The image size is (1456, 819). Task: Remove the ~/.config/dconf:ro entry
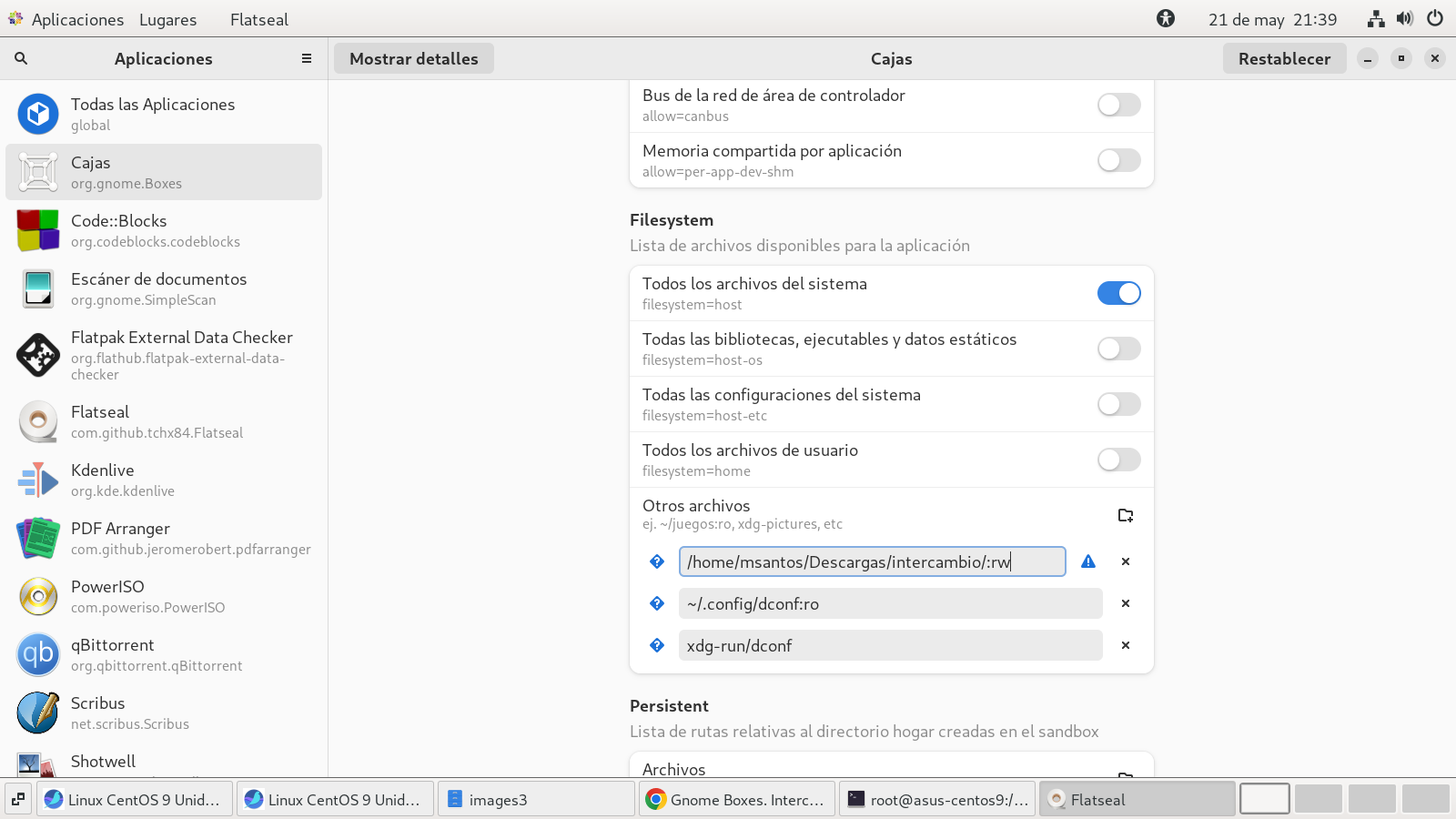1126,603
